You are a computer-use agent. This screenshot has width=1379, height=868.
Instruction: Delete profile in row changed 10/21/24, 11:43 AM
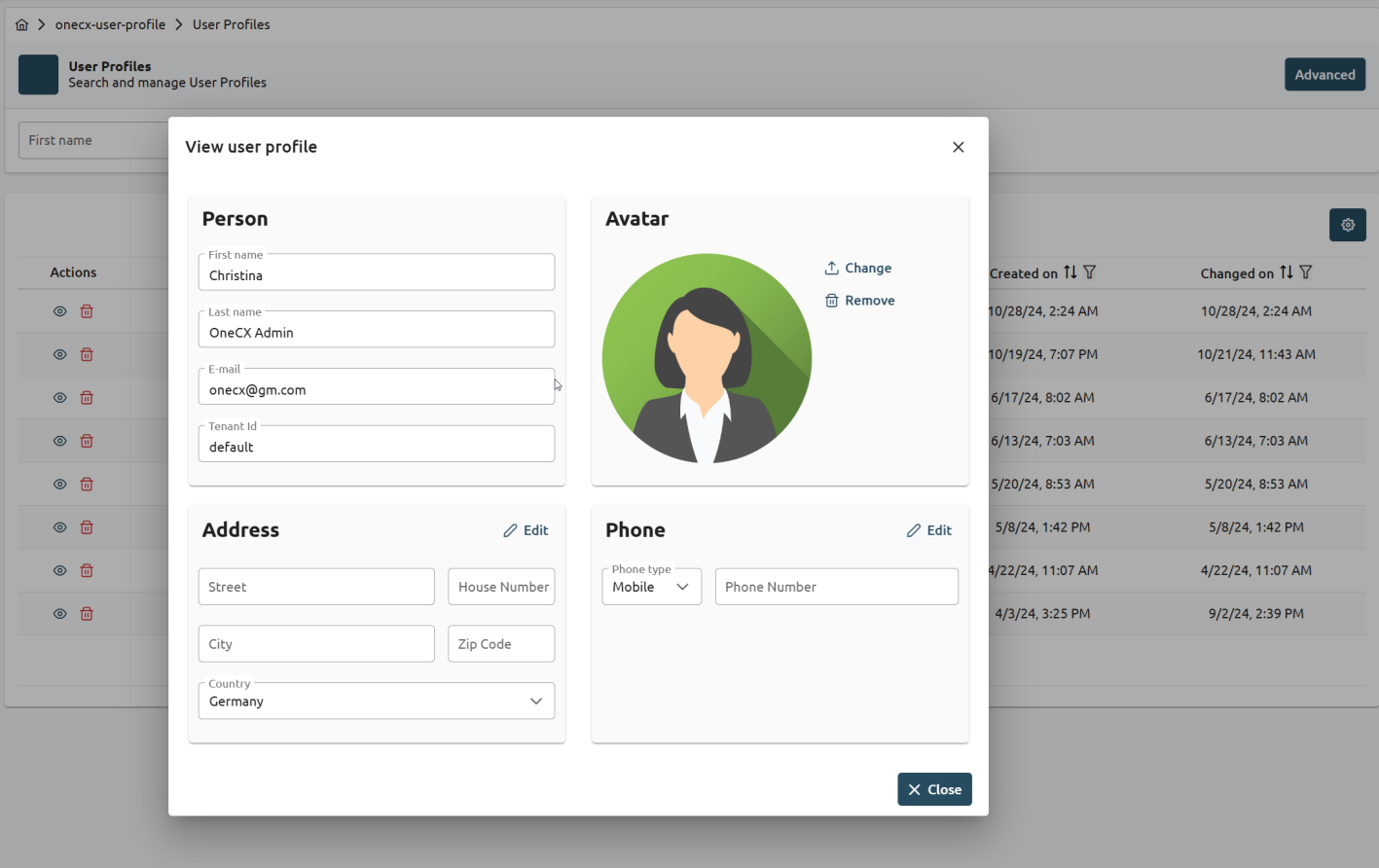(x=87, y=354)
